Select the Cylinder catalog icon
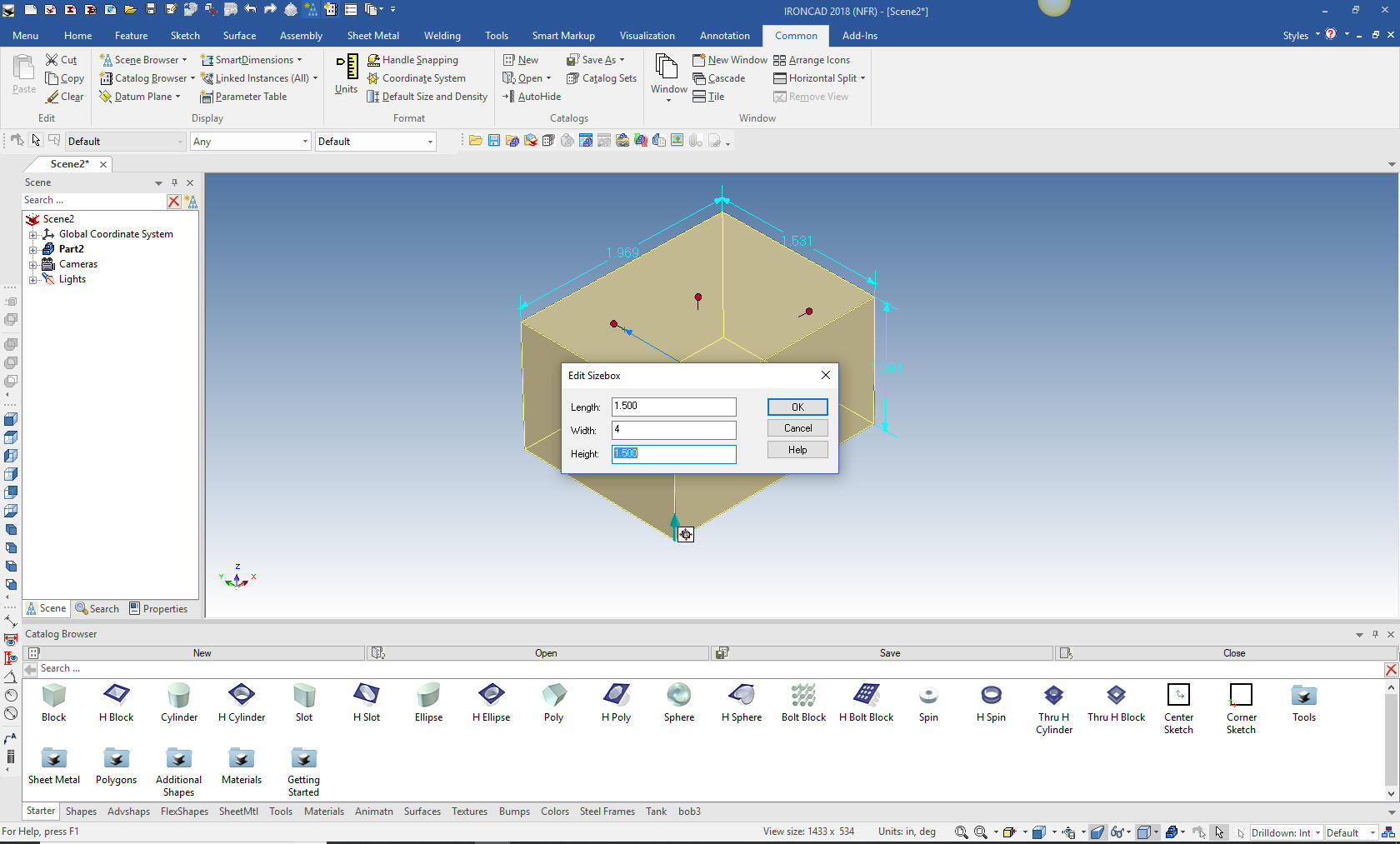The image size is (1400, 844). tap(179, 695)
